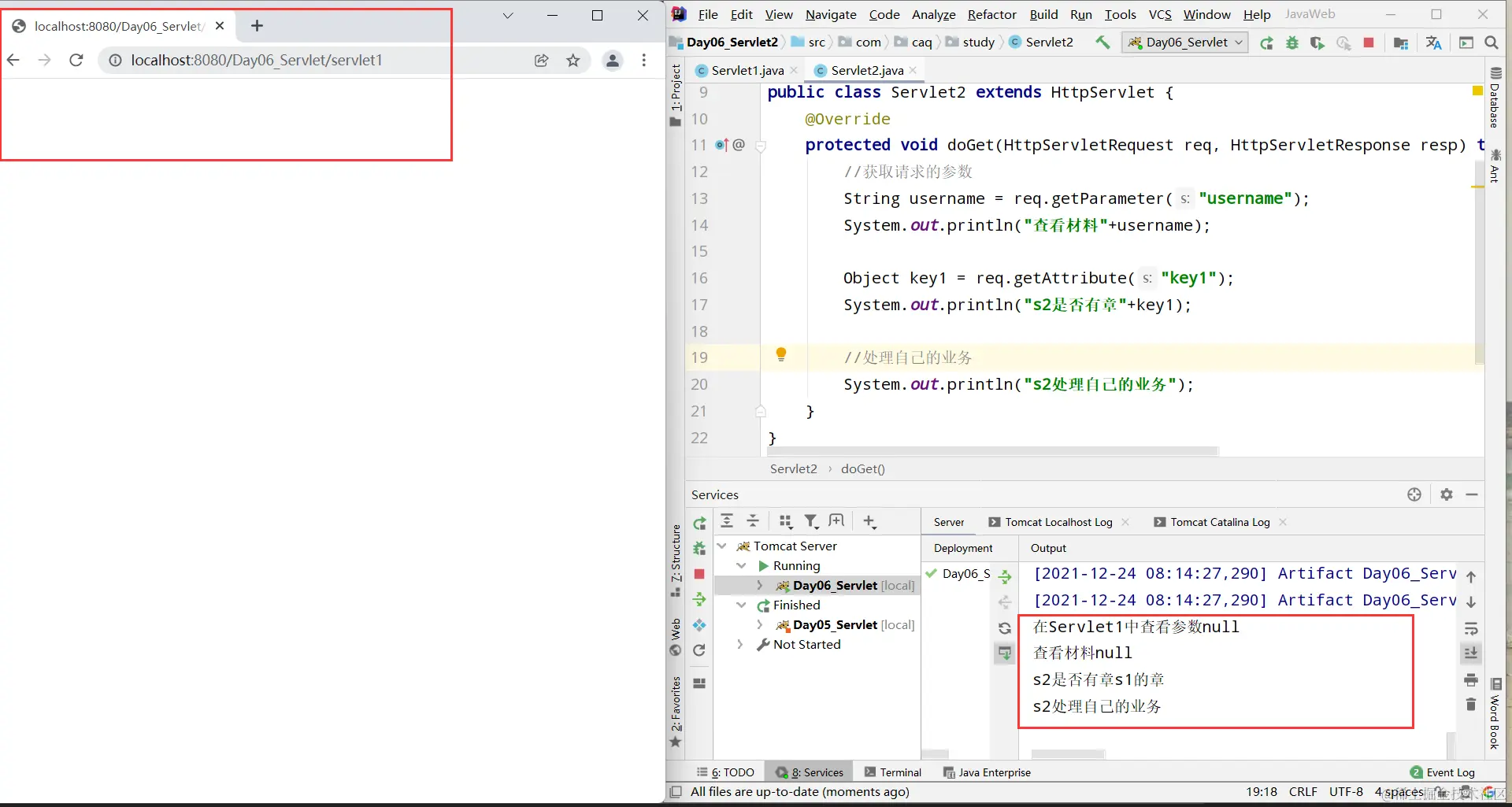Switch to the Tomcat Catalina Log tab
Viewport: 1512px width, 807px height.
1220,522
